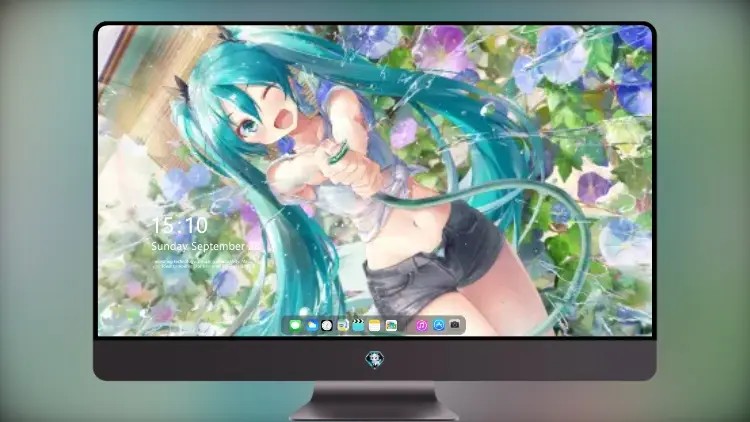Viewport: 750px width, 422px height.
Task: Open the Notes app in the dock
Action: pos(375,326)
